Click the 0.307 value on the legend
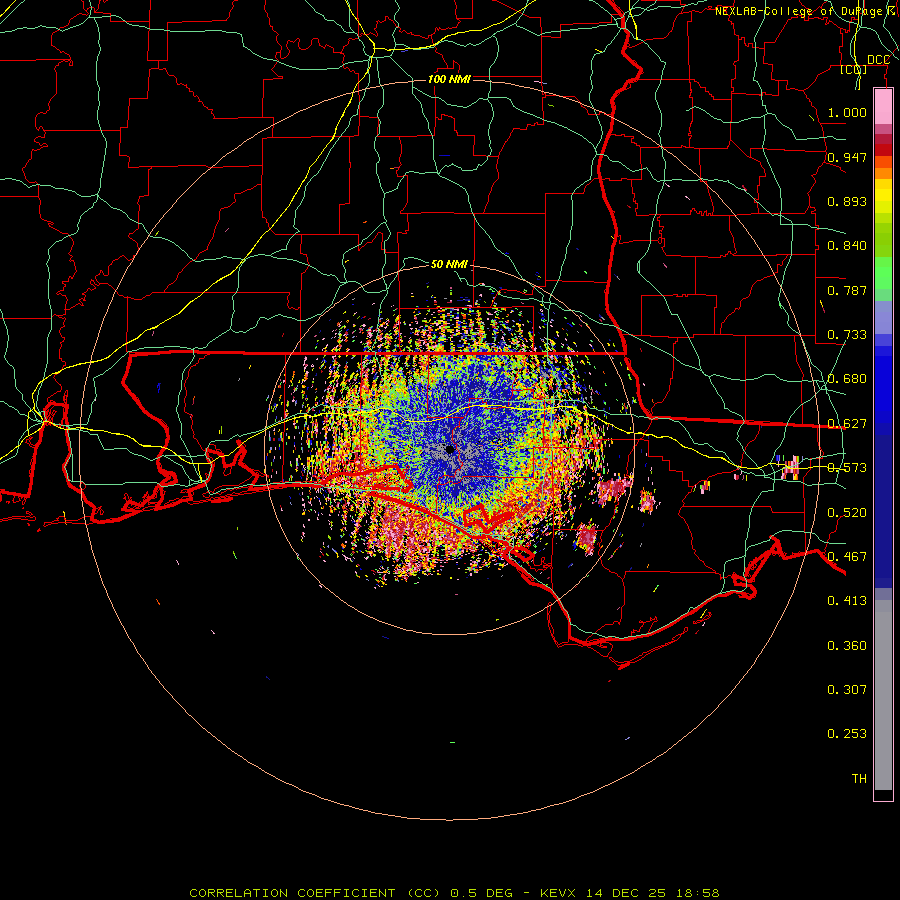Viewport: 900px width, 900px height. [847, 690]
